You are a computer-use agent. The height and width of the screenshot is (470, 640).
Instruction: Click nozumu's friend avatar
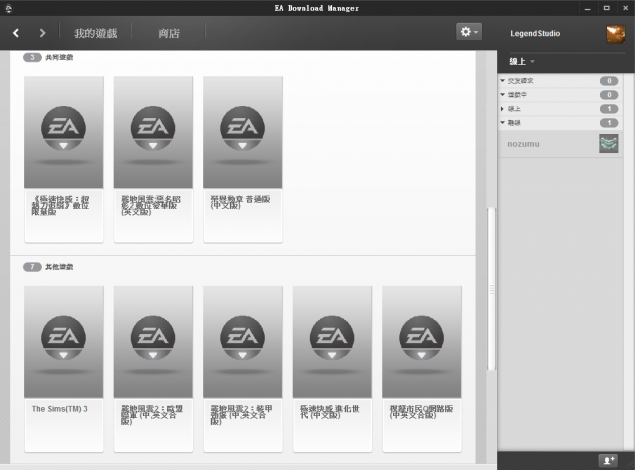608,144
